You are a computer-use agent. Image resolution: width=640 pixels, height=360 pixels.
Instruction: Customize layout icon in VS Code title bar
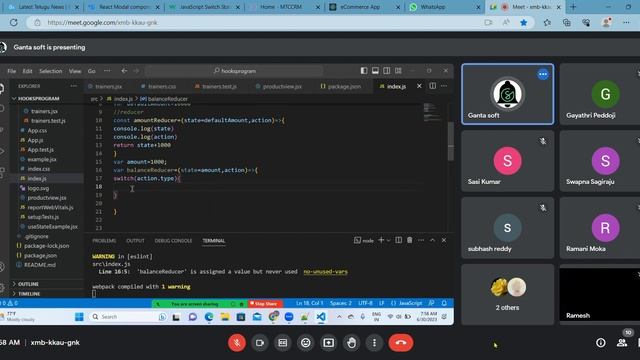click(398, 71)
